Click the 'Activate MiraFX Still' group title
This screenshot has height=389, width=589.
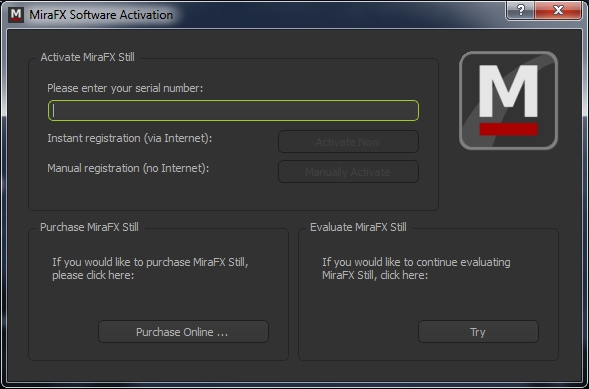pyautogui.click(x=88, y=57)
